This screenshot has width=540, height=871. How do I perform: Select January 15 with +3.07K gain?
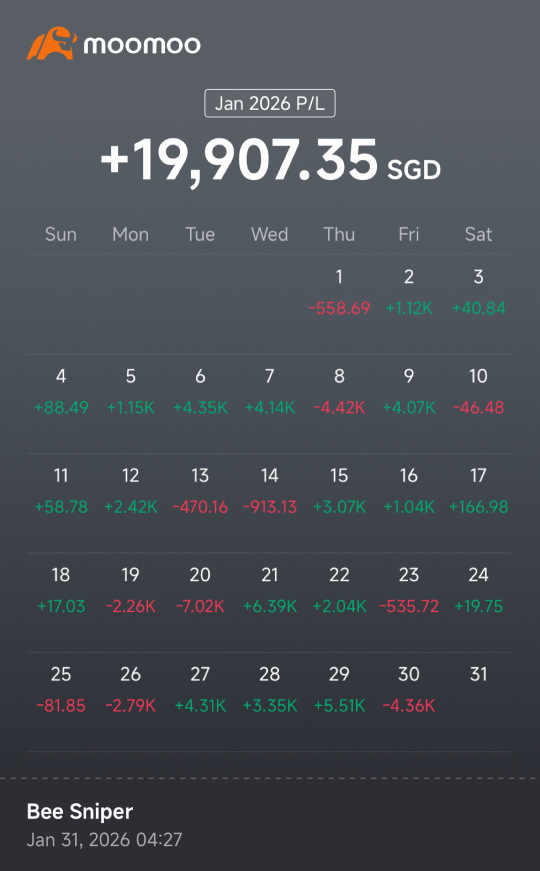click(339, 492)
